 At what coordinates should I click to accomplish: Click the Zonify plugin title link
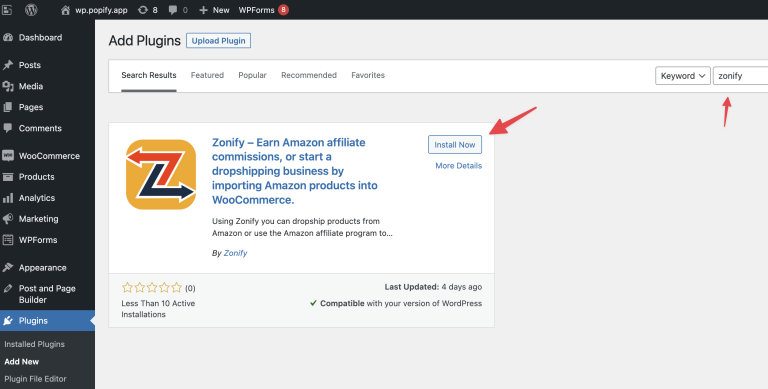click(x=295, y=171)
